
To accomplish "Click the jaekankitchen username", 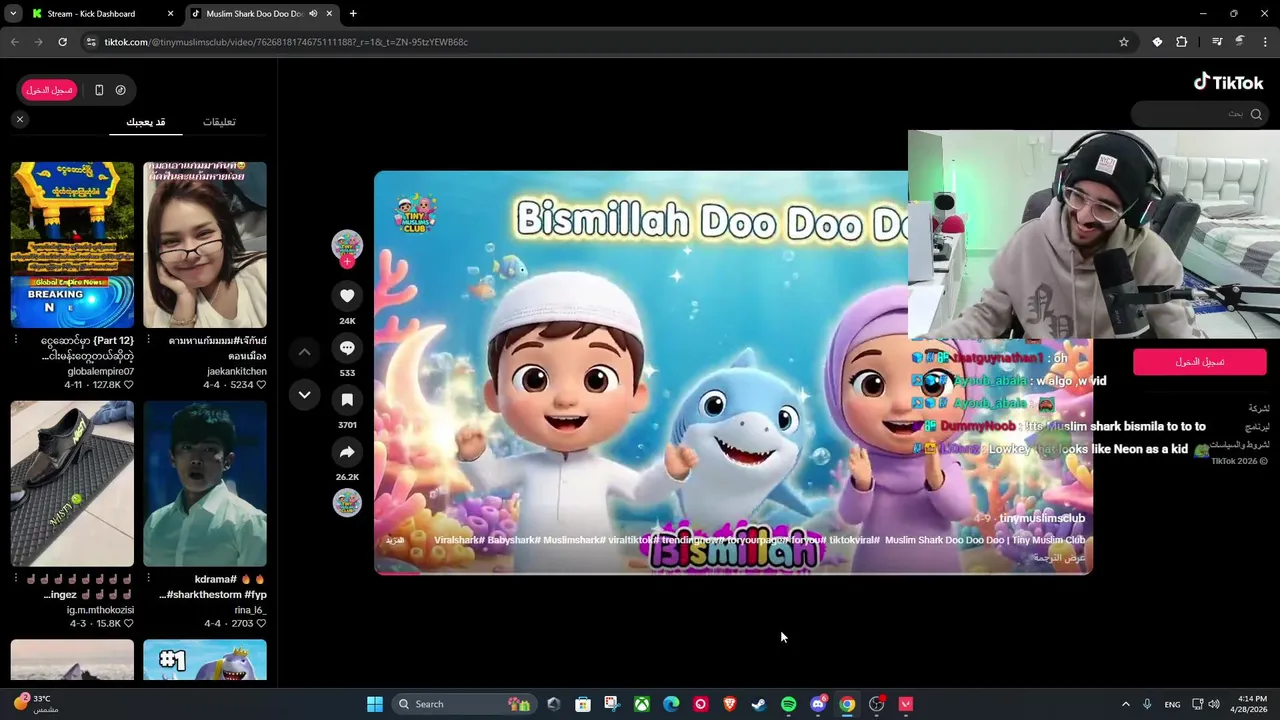I will click(236, 371).
